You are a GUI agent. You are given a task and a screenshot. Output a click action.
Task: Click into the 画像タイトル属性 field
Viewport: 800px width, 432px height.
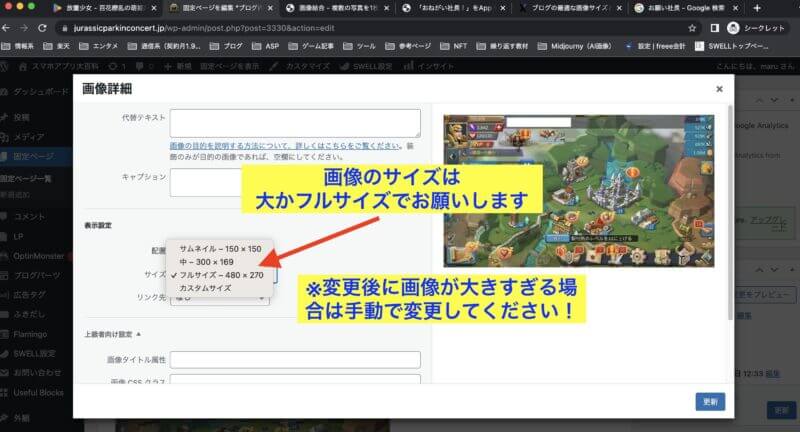(x=295, y=360)
